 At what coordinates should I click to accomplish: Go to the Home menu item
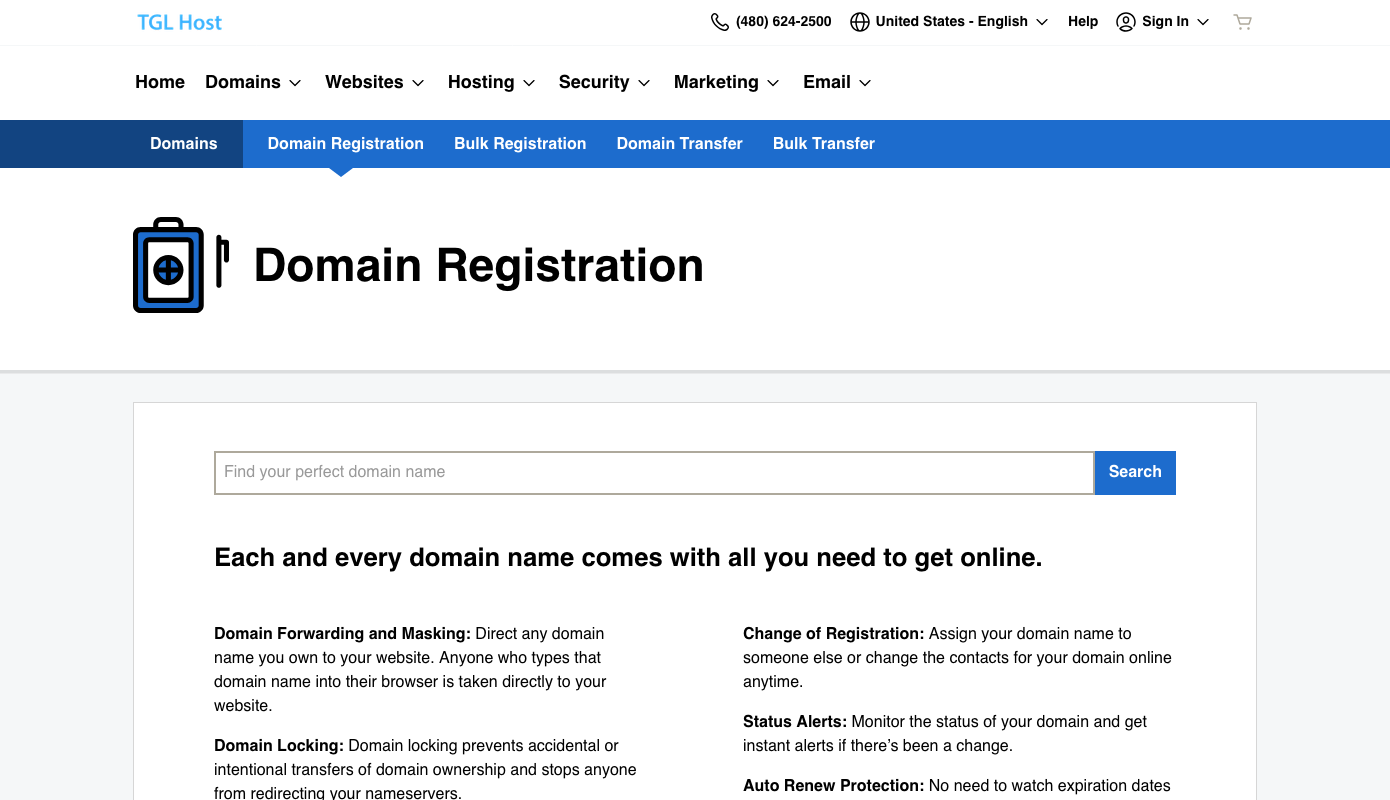(160, 82)
